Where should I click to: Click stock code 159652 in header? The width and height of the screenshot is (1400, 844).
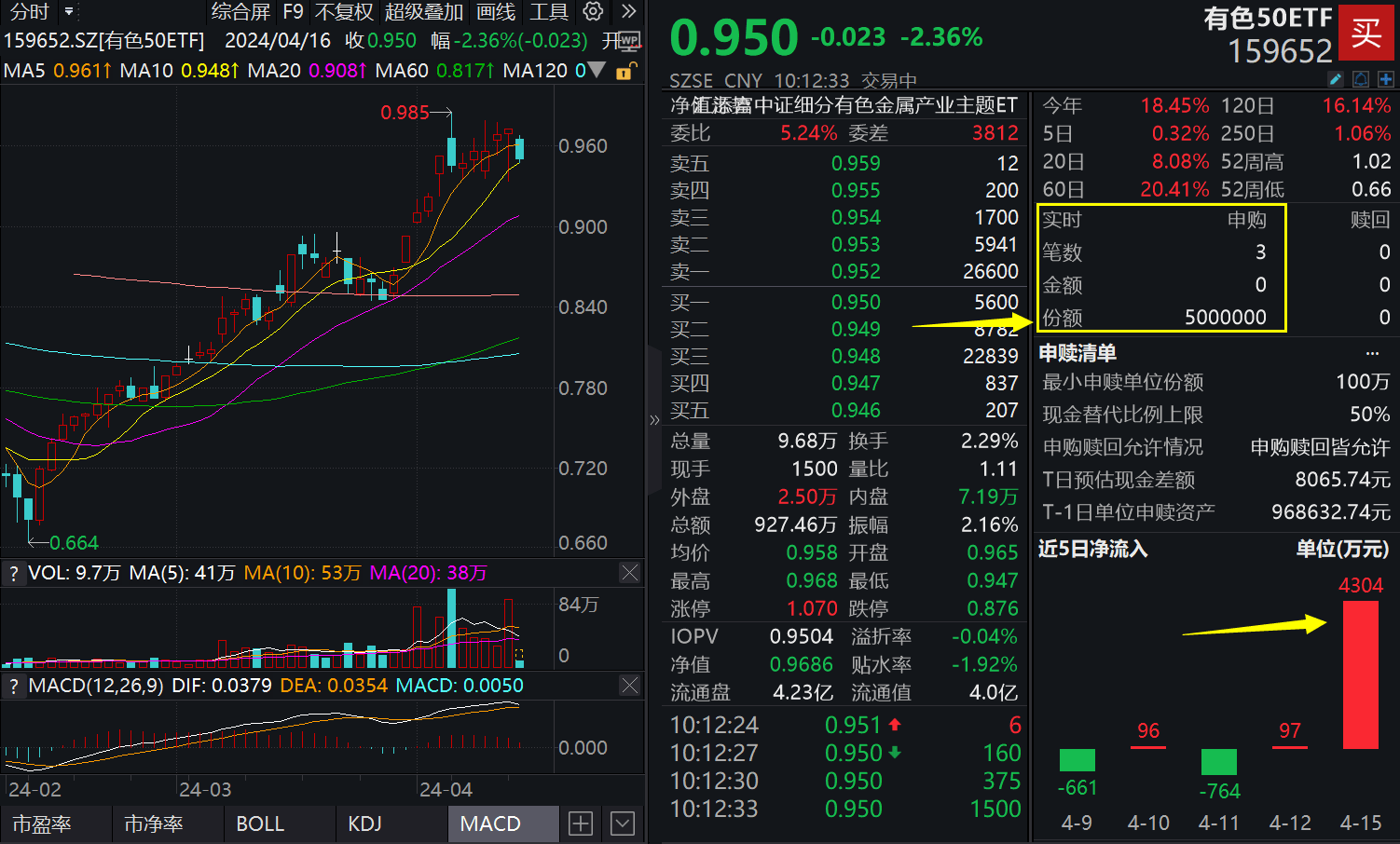click(1280, 51)
